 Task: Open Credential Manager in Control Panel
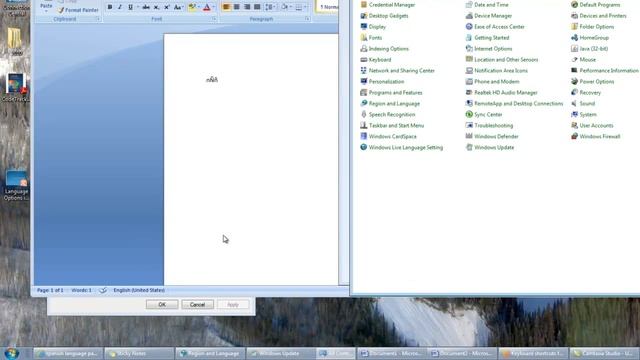pos(387,5)
